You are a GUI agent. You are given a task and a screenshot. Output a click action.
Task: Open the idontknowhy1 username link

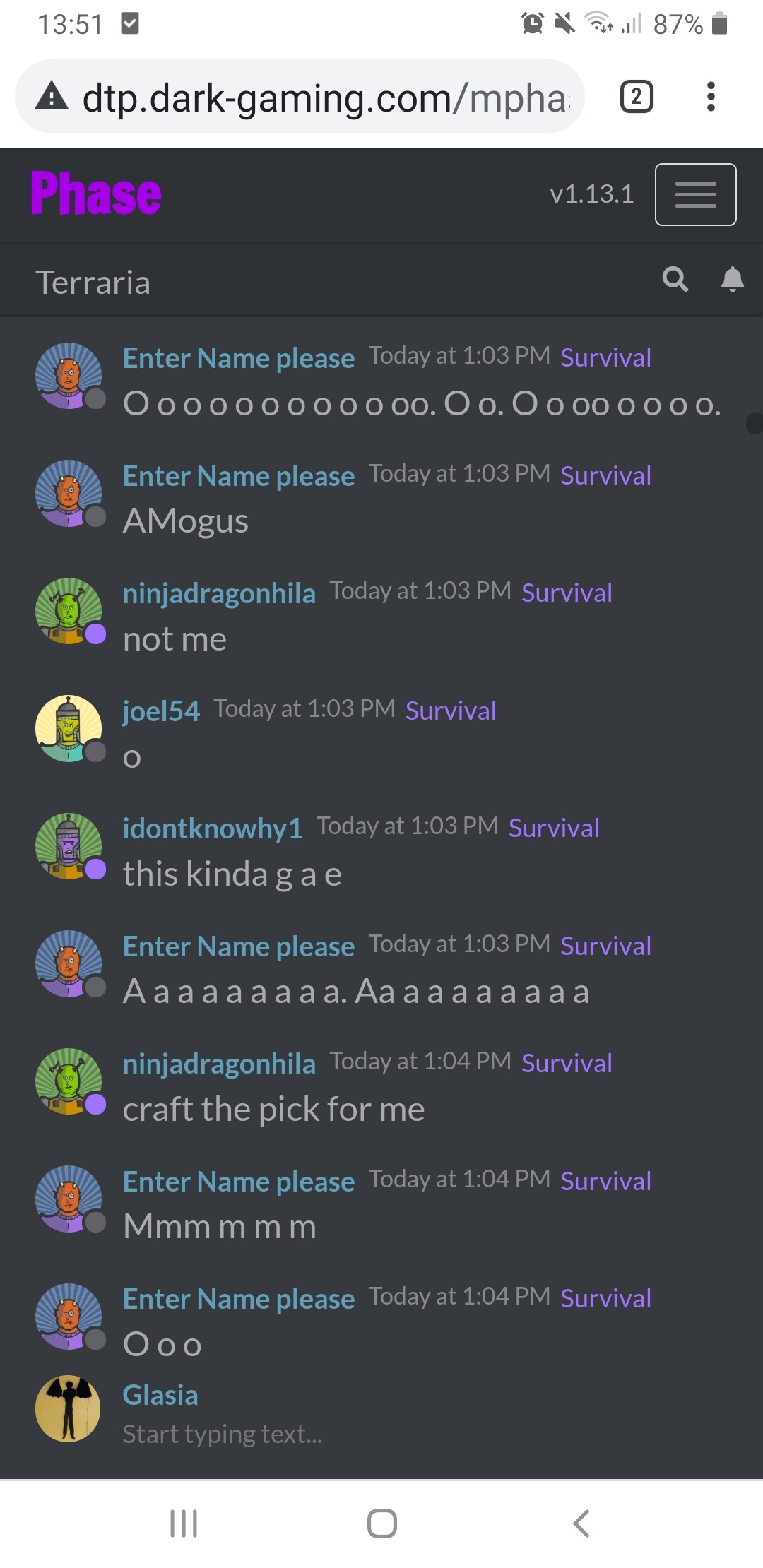(213, 828)
